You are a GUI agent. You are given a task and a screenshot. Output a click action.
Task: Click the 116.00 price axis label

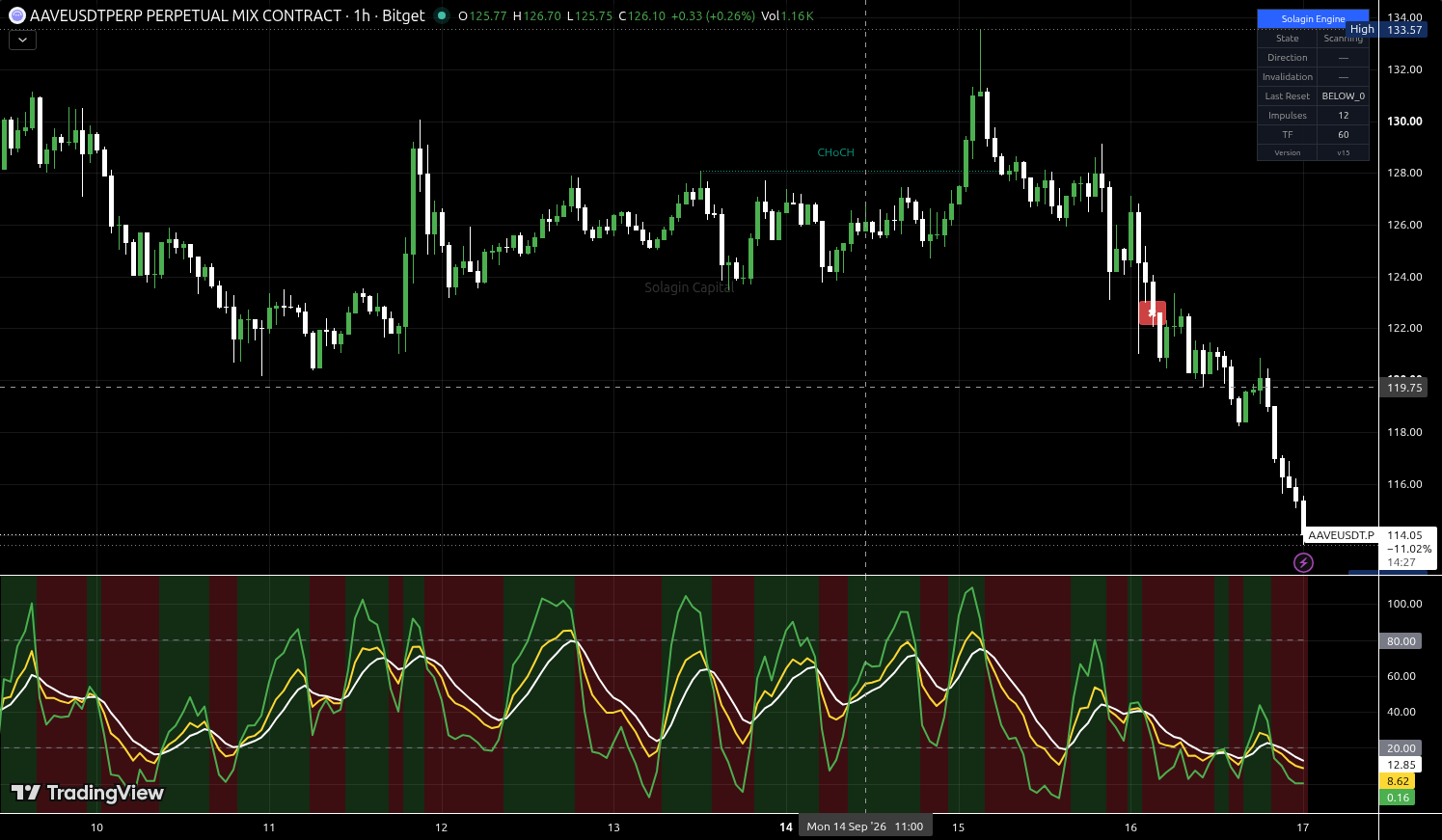pos(1404,484)
